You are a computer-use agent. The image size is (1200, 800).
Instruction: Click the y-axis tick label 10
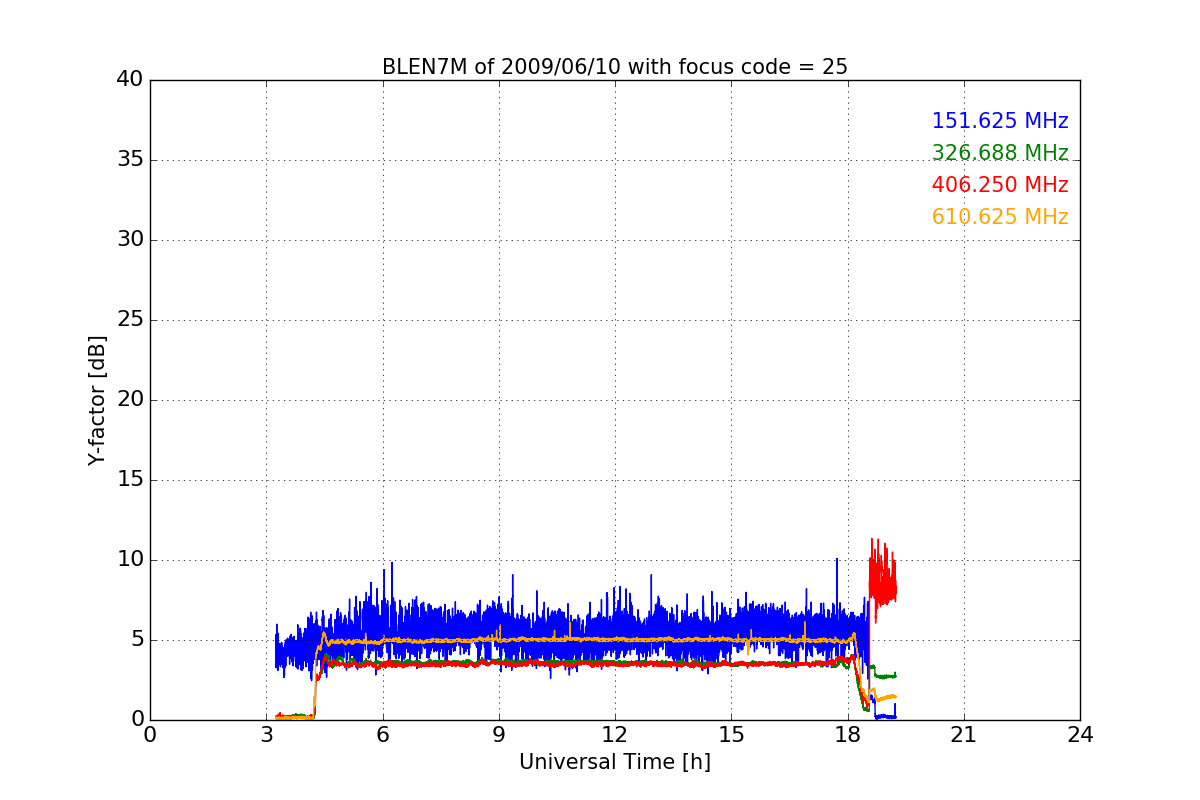tap(130, 560)
